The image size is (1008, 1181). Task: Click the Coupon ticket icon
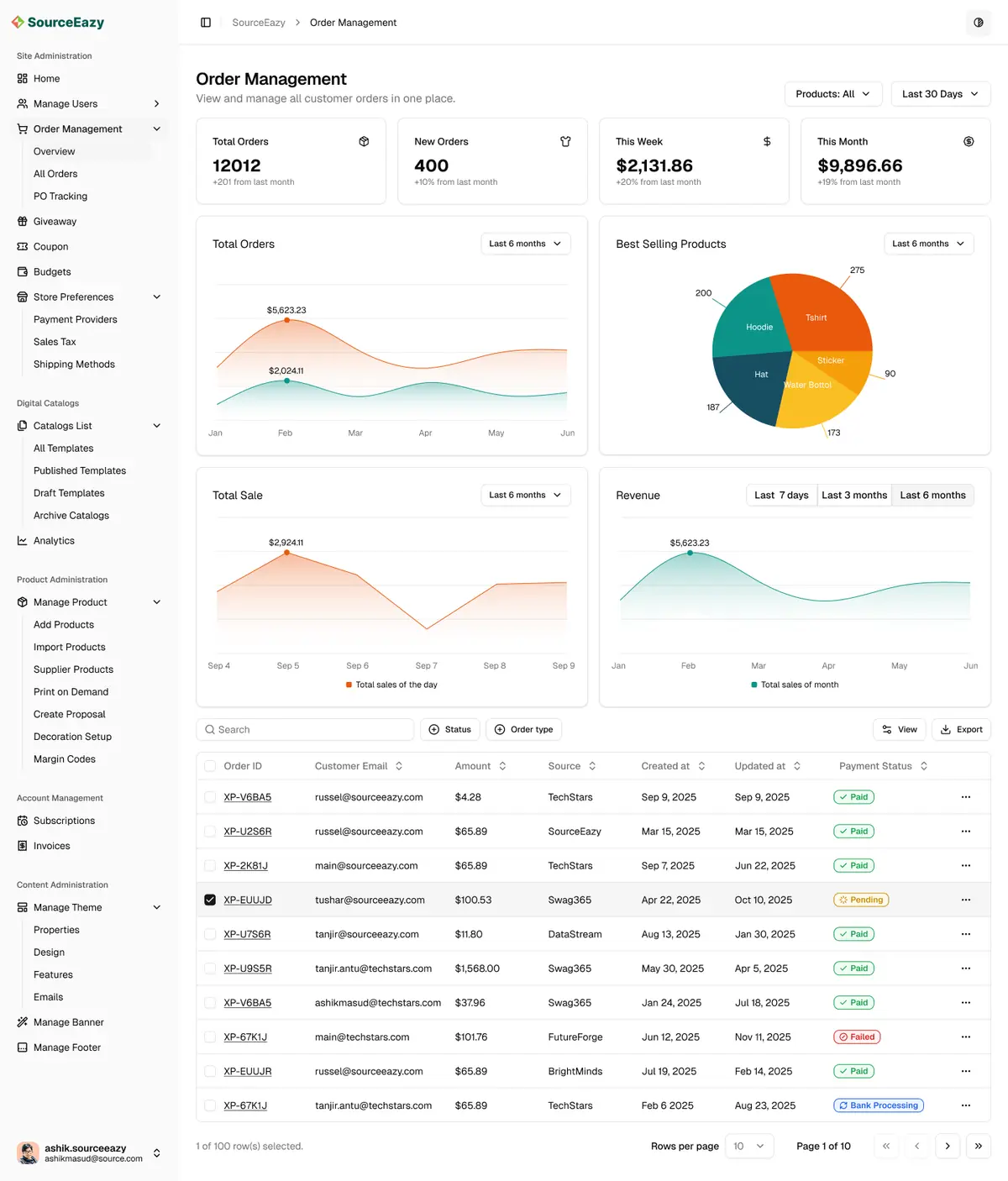click(x=23, y=247)
